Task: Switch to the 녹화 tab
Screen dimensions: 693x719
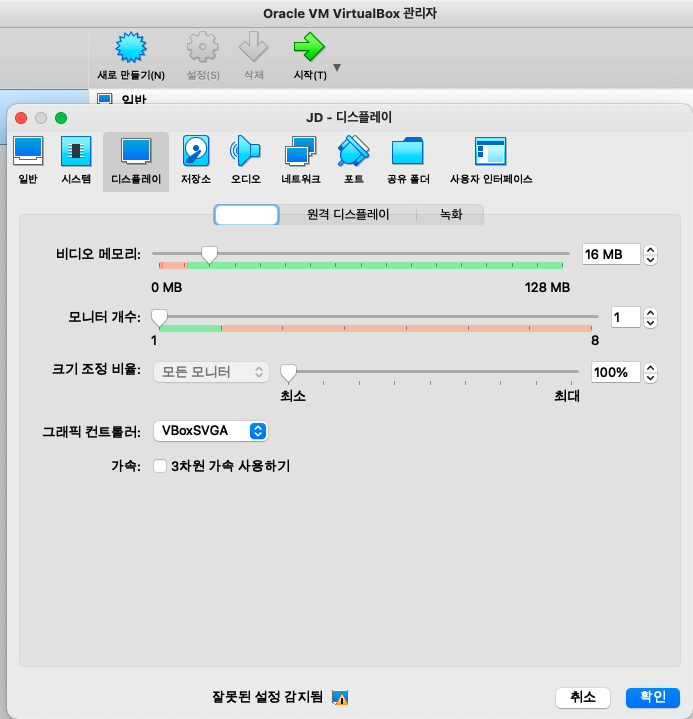Action: tap(451, 215)
